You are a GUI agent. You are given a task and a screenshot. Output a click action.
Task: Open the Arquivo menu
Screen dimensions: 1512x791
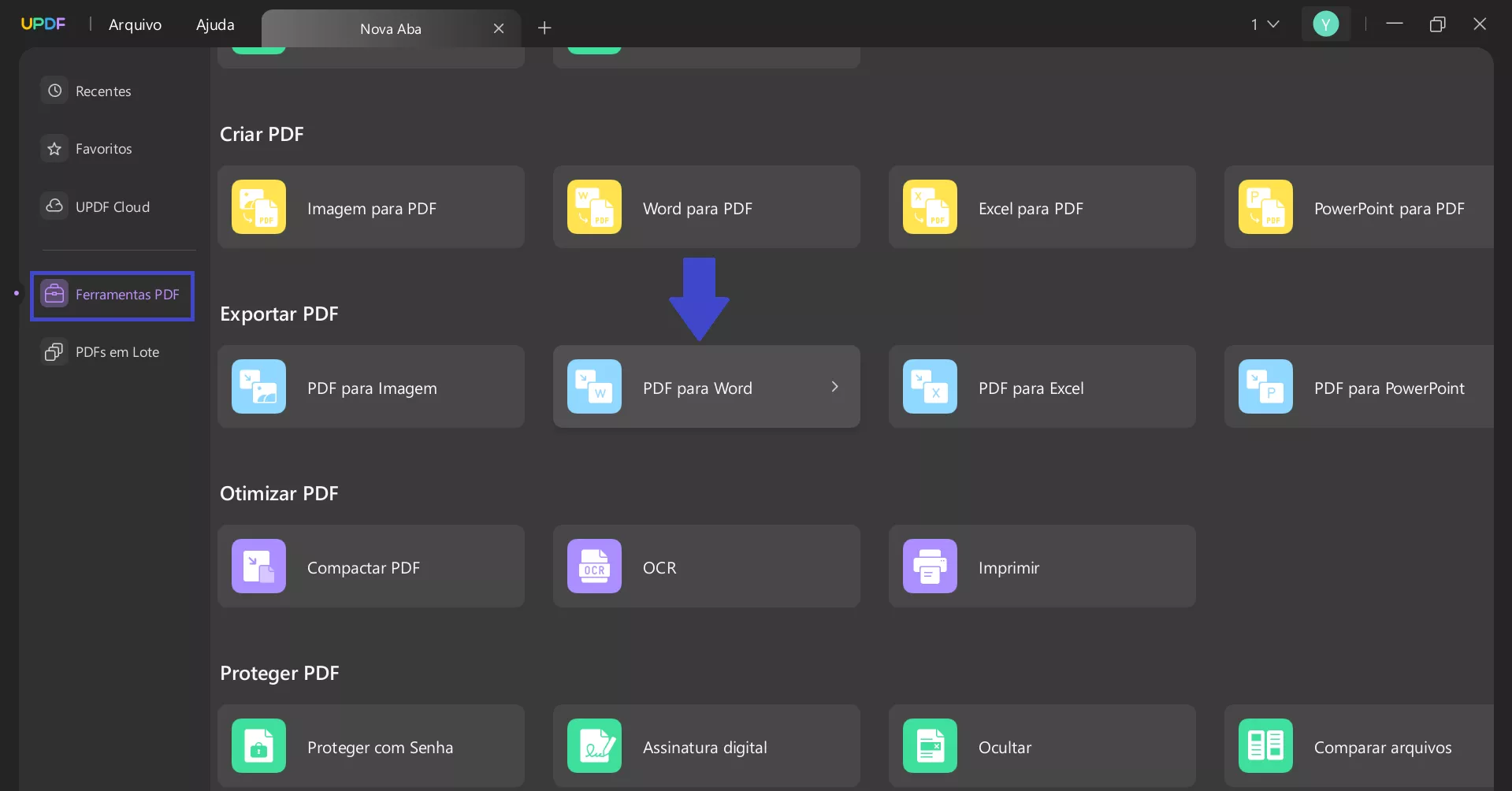pos(135,24)
